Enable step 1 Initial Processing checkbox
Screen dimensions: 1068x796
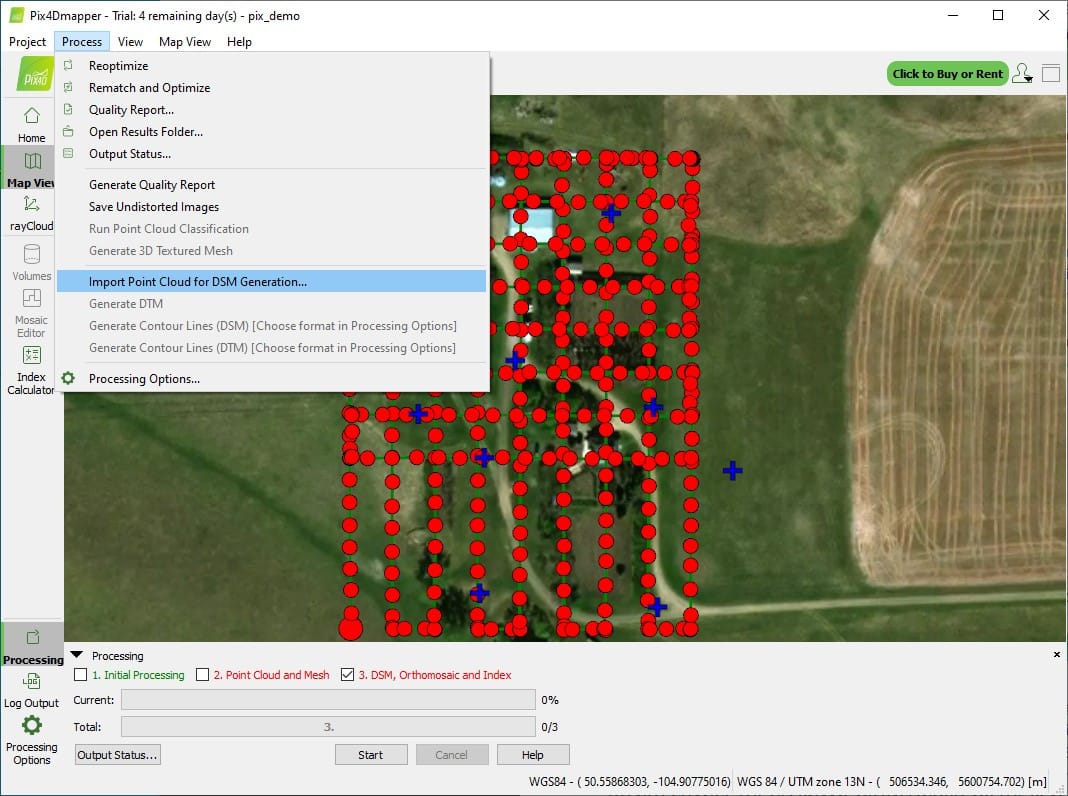[81, 675]
